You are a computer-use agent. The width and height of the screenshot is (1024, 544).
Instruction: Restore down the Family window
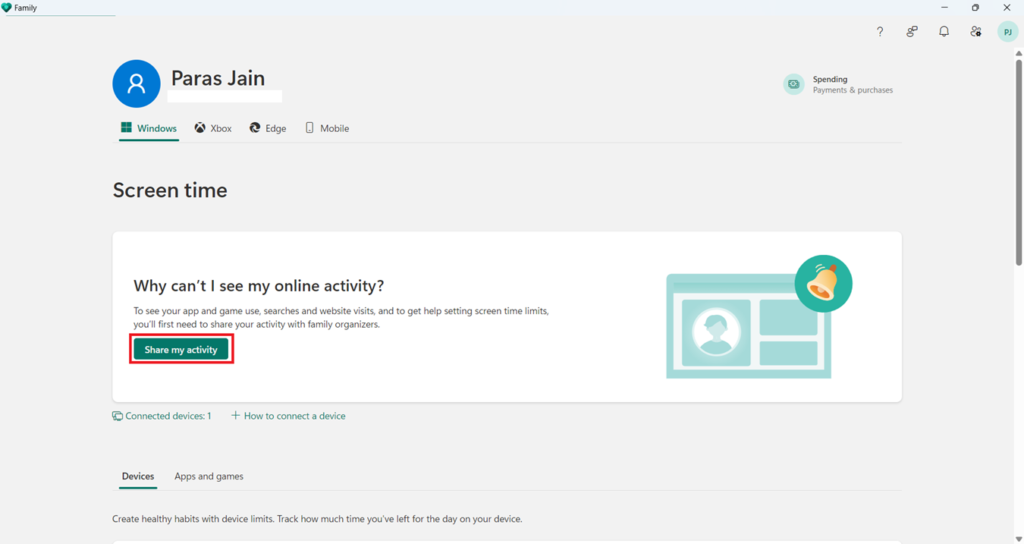tap(975, 8)
